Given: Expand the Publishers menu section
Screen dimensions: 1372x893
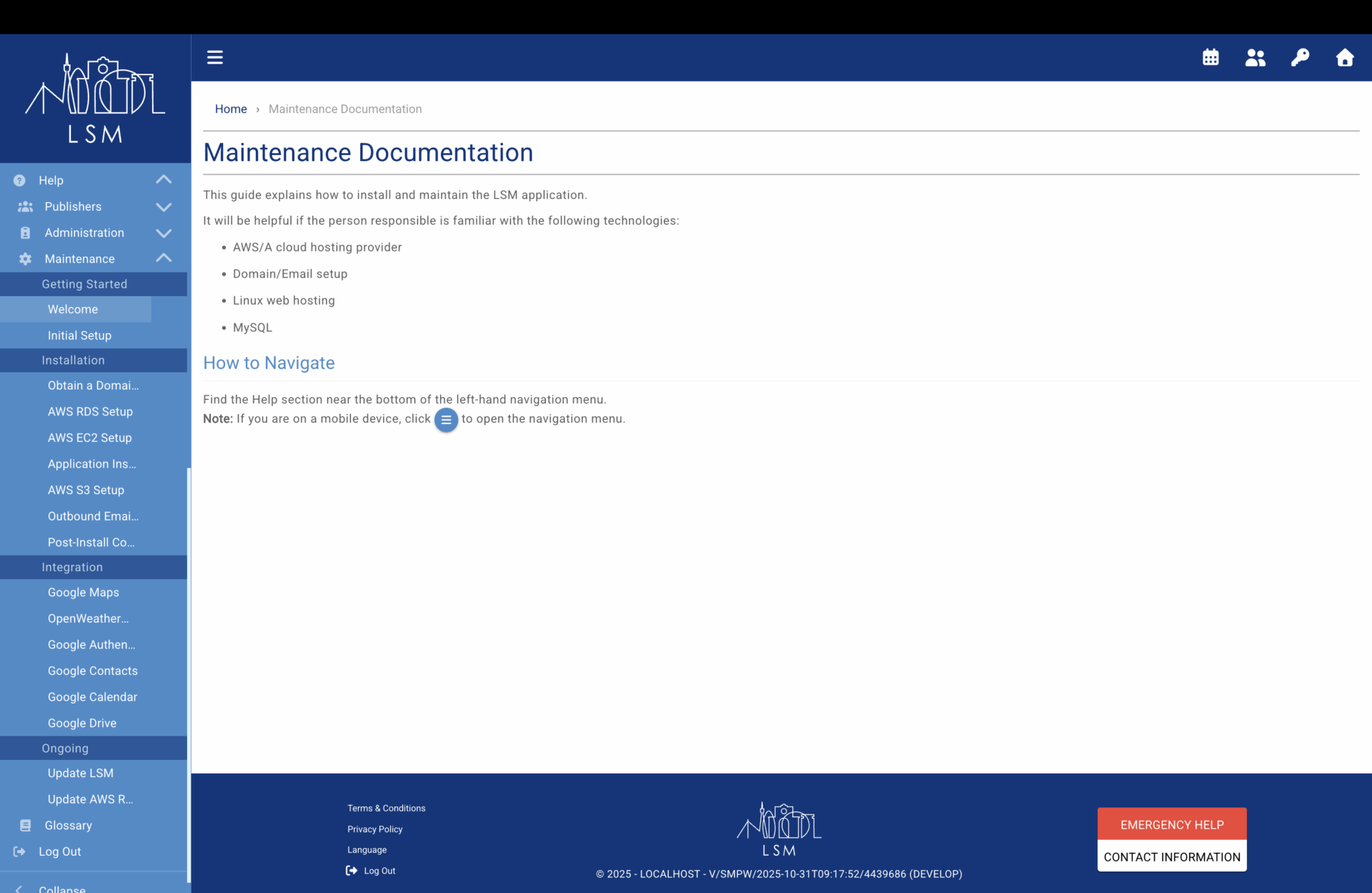Looking at the screenshot, I should [164, 207].
